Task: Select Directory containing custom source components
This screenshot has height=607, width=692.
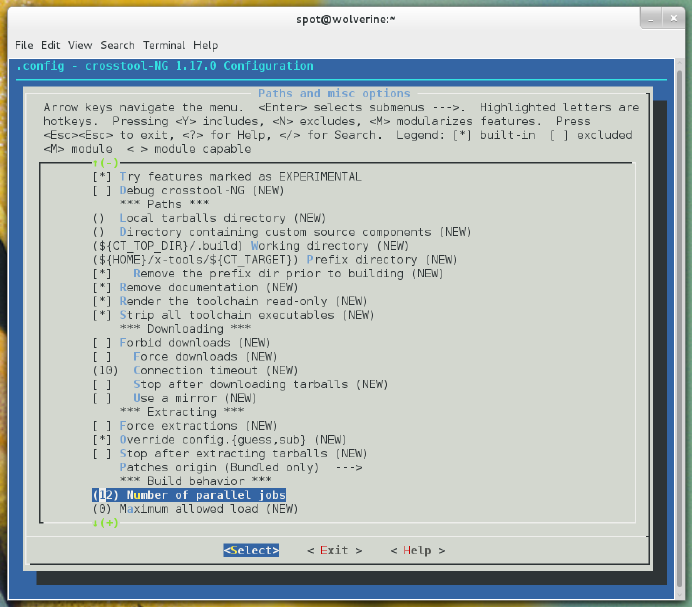Action: coord(282,232)
